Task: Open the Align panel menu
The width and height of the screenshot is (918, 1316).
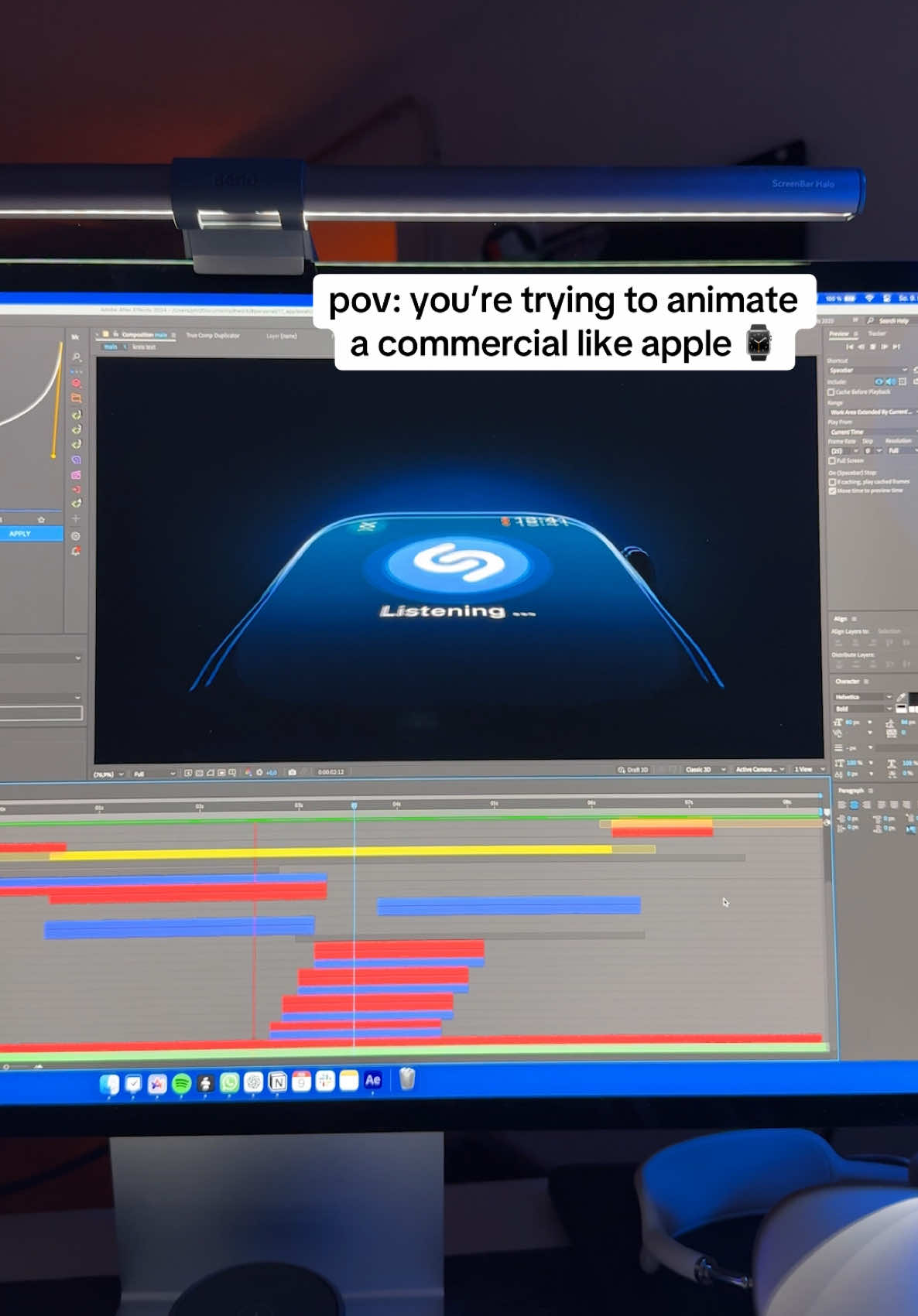Action: 855,619
